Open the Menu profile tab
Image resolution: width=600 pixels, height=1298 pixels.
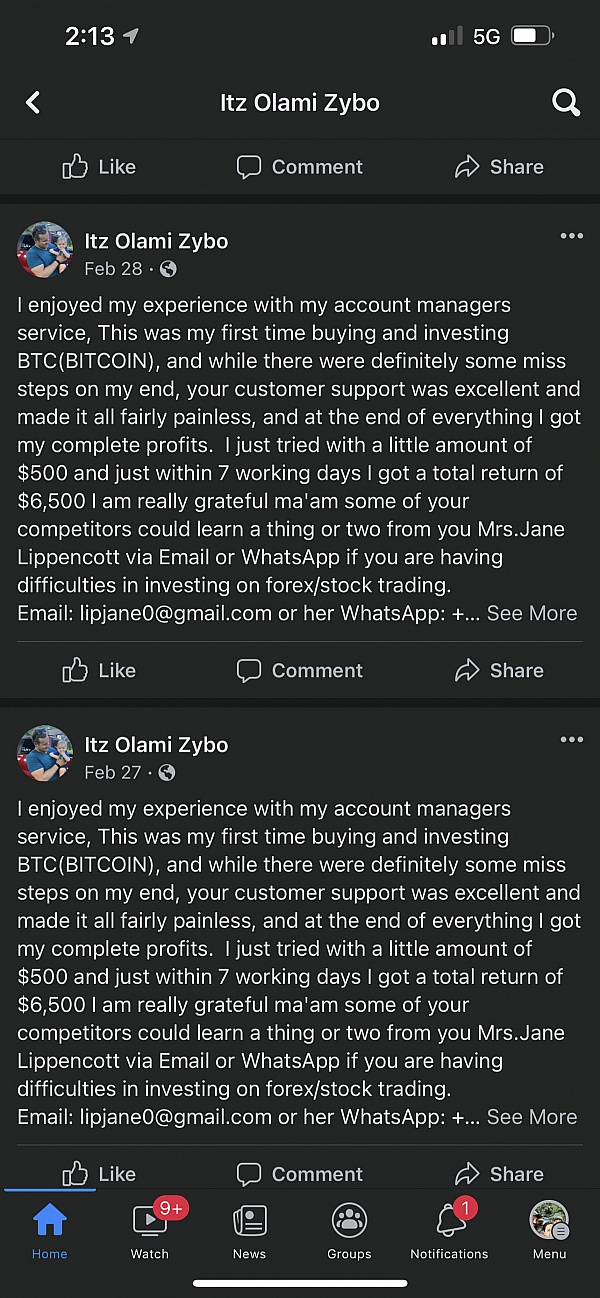[x=549, y=1231]
